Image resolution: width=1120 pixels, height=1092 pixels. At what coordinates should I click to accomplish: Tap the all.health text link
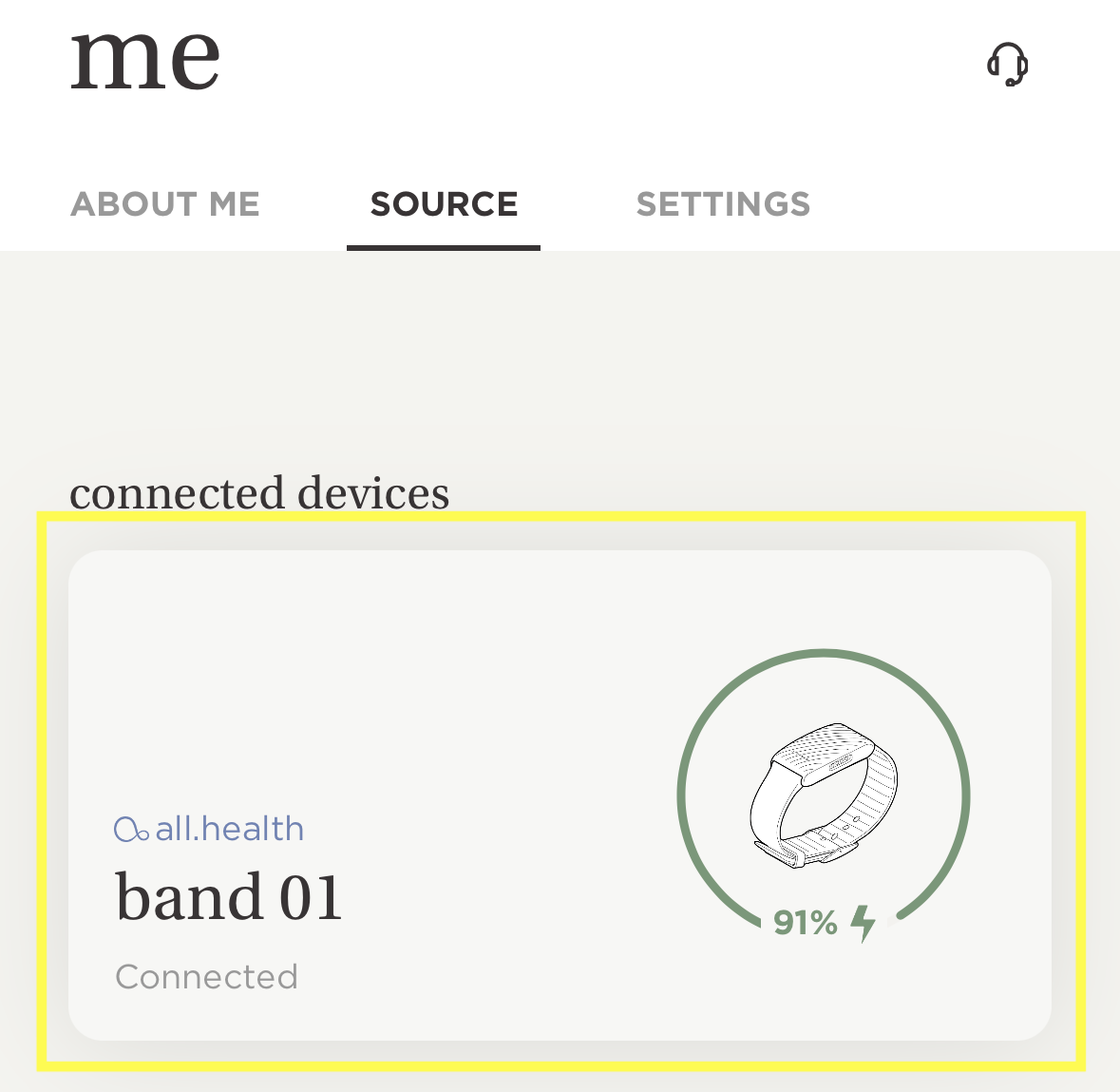pyautogui.click(x=228, y=829)
